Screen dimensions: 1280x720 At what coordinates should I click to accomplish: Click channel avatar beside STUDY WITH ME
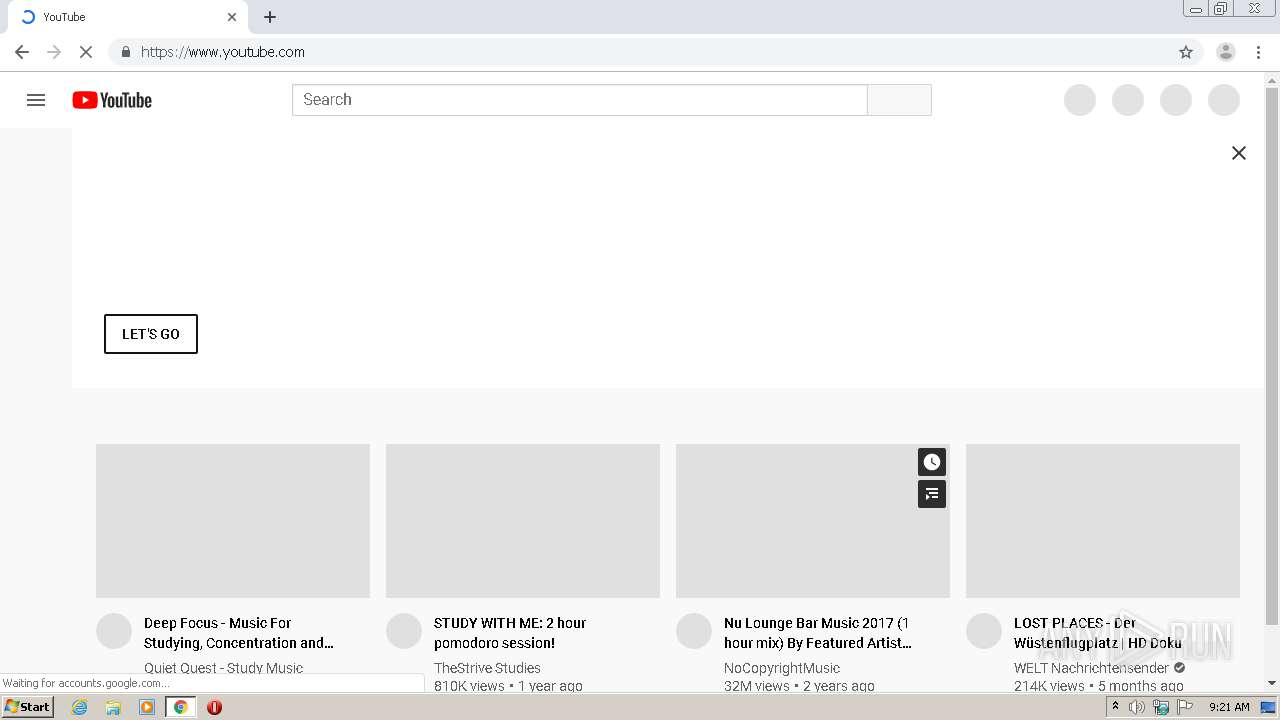point(404,631)
